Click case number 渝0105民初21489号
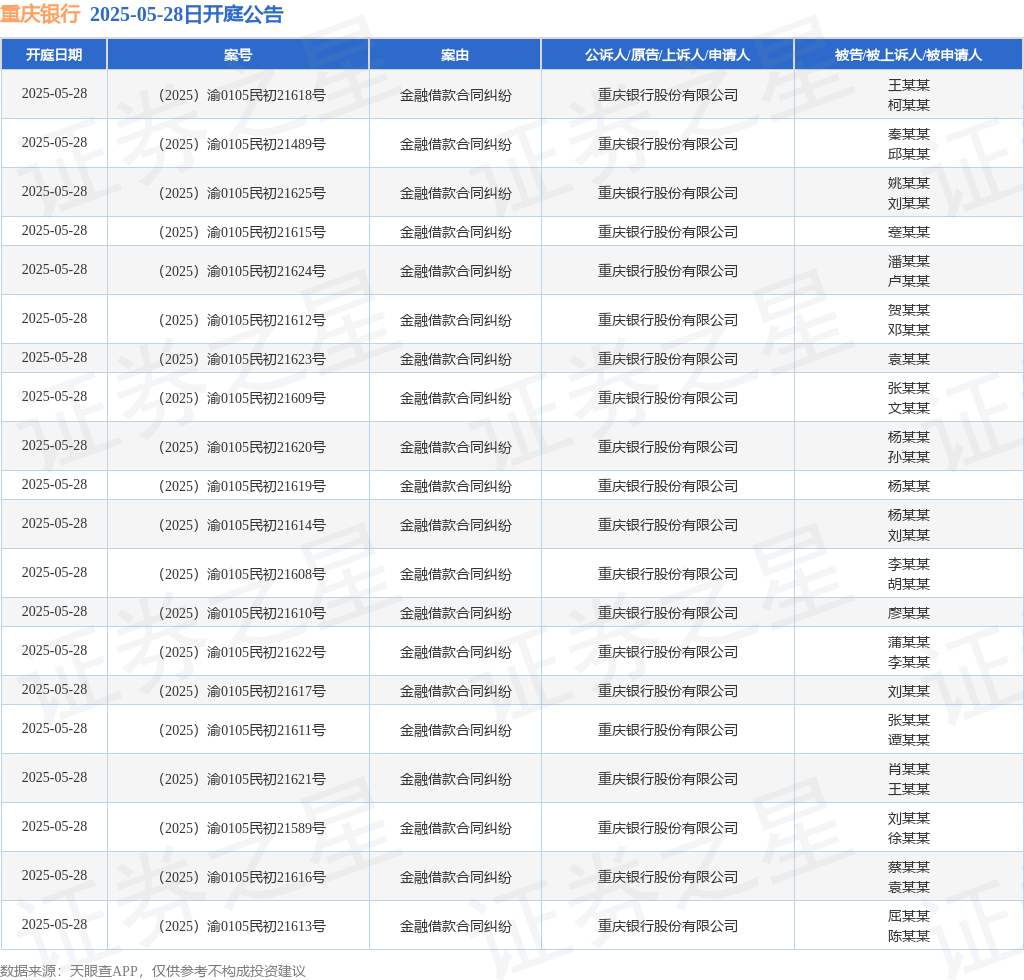 pyautogui.click(x=242, y=144)
